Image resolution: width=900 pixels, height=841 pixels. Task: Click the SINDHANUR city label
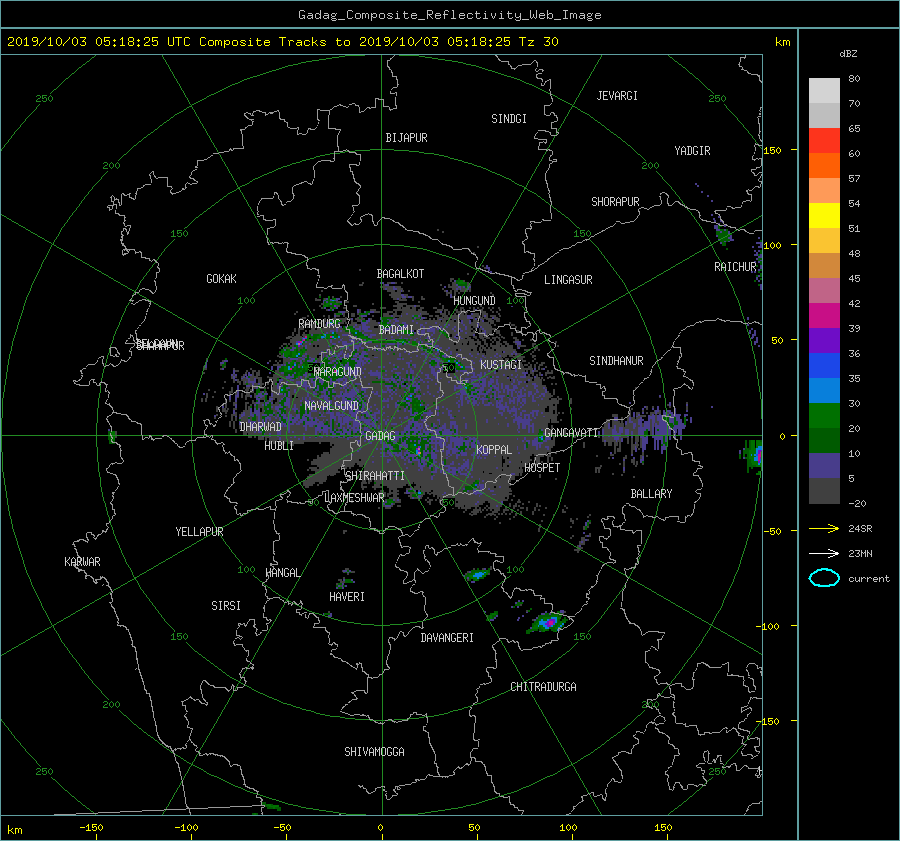616,361
